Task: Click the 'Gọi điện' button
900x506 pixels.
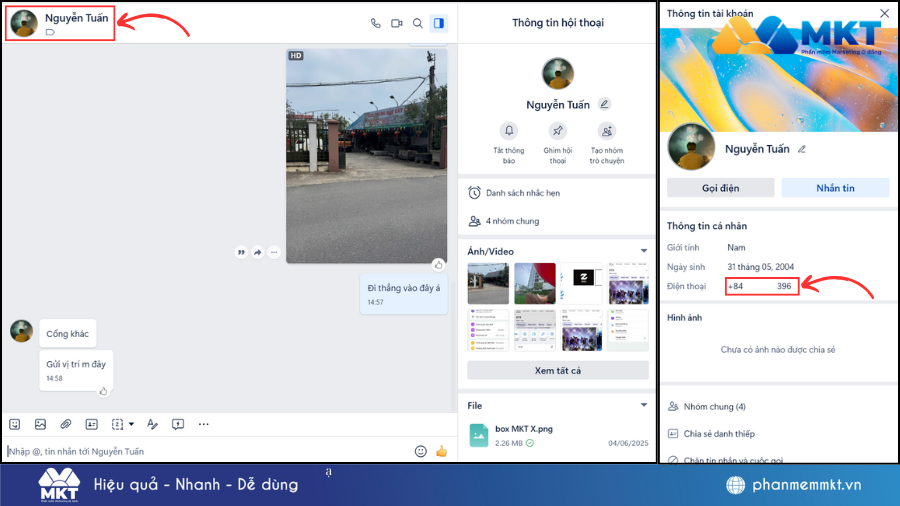Action: click(x=720, y=188)
